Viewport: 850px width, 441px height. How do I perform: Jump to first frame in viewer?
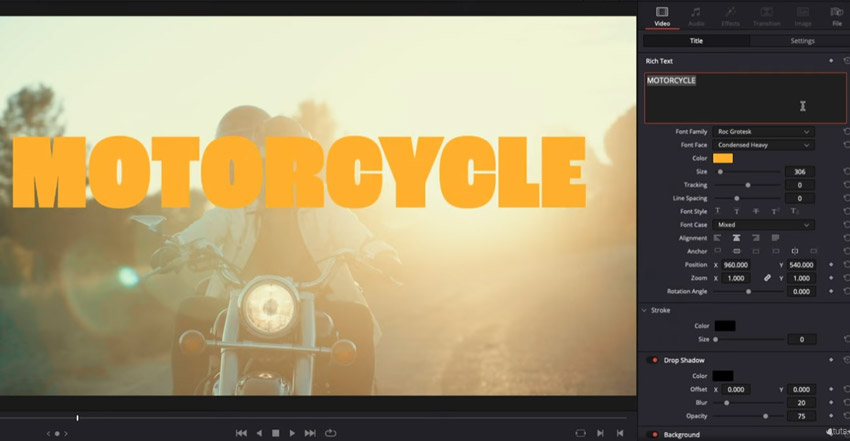coord(241,433)
